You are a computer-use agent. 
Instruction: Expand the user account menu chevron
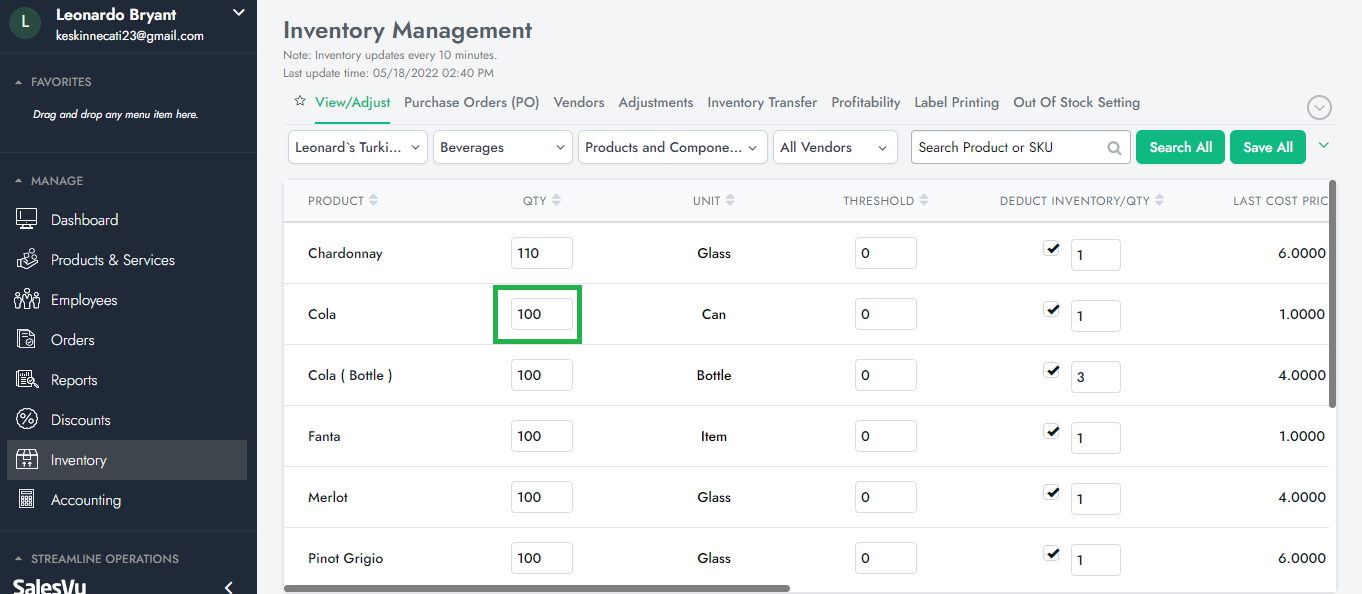tap(238, 13)
